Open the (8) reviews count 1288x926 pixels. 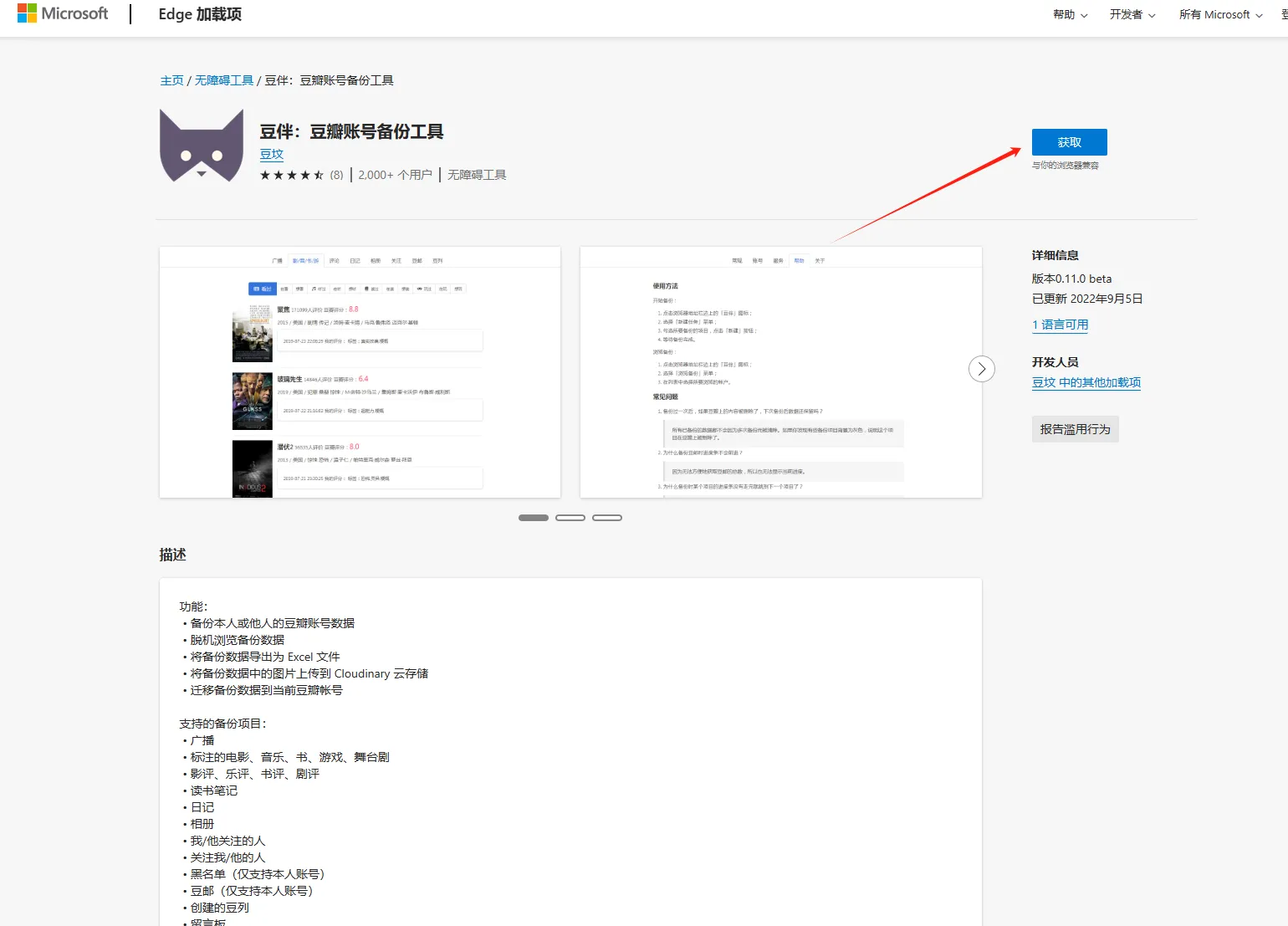pos(336,175)
